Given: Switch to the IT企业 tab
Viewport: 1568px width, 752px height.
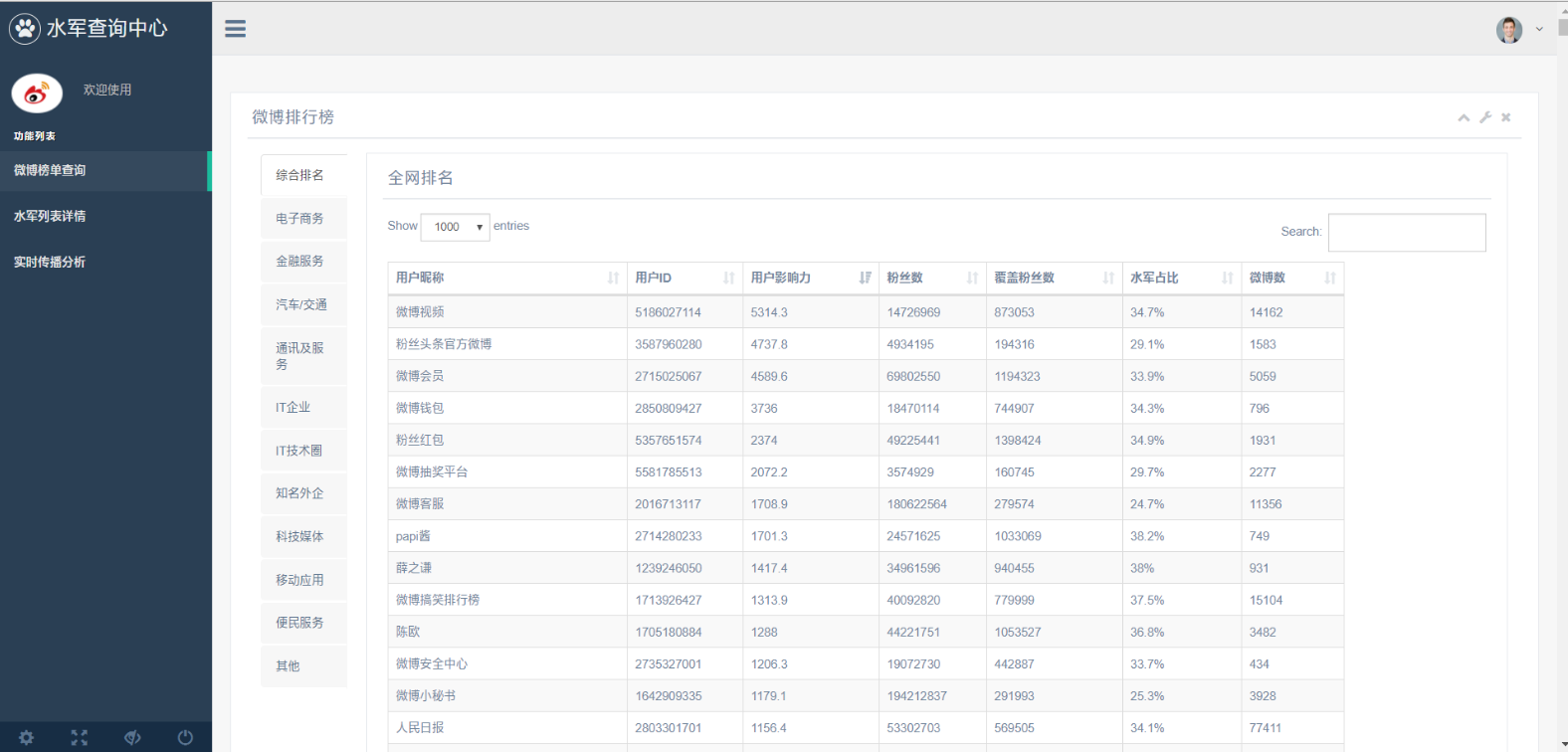Looking at the screenshot, I should pos(303,408).
